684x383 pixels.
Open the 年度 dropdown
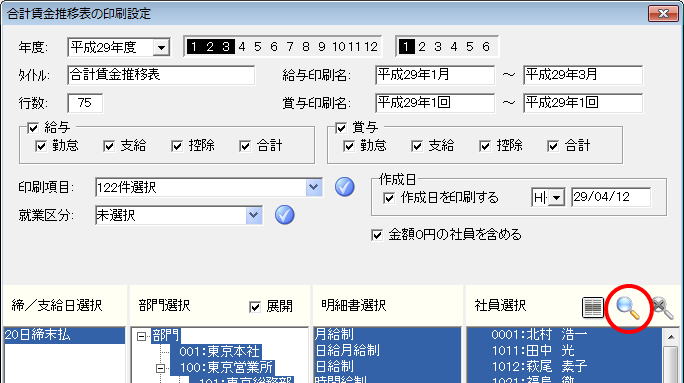point(161,47)
